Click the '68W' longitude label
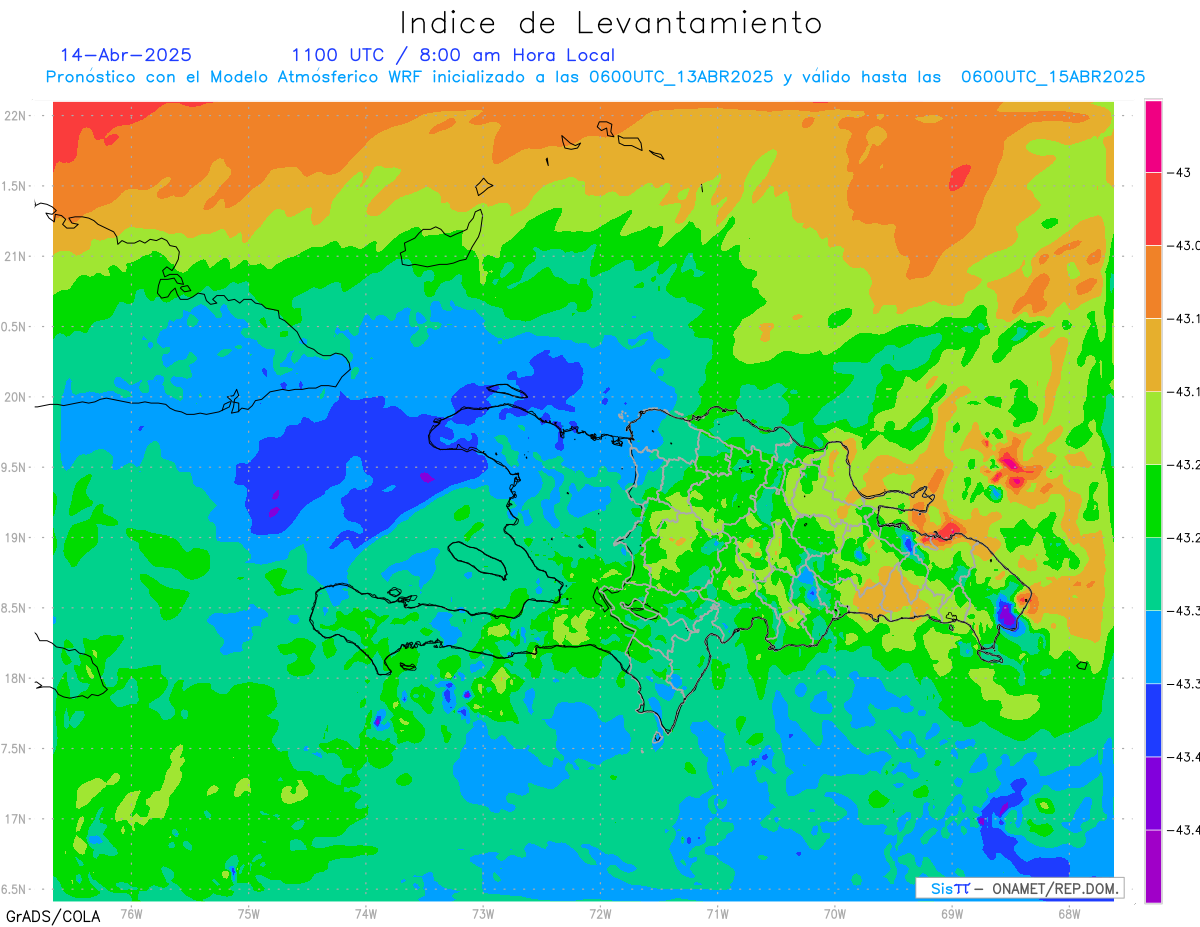The width and height of the screenshot is (1200, 927). point(1069,913)
